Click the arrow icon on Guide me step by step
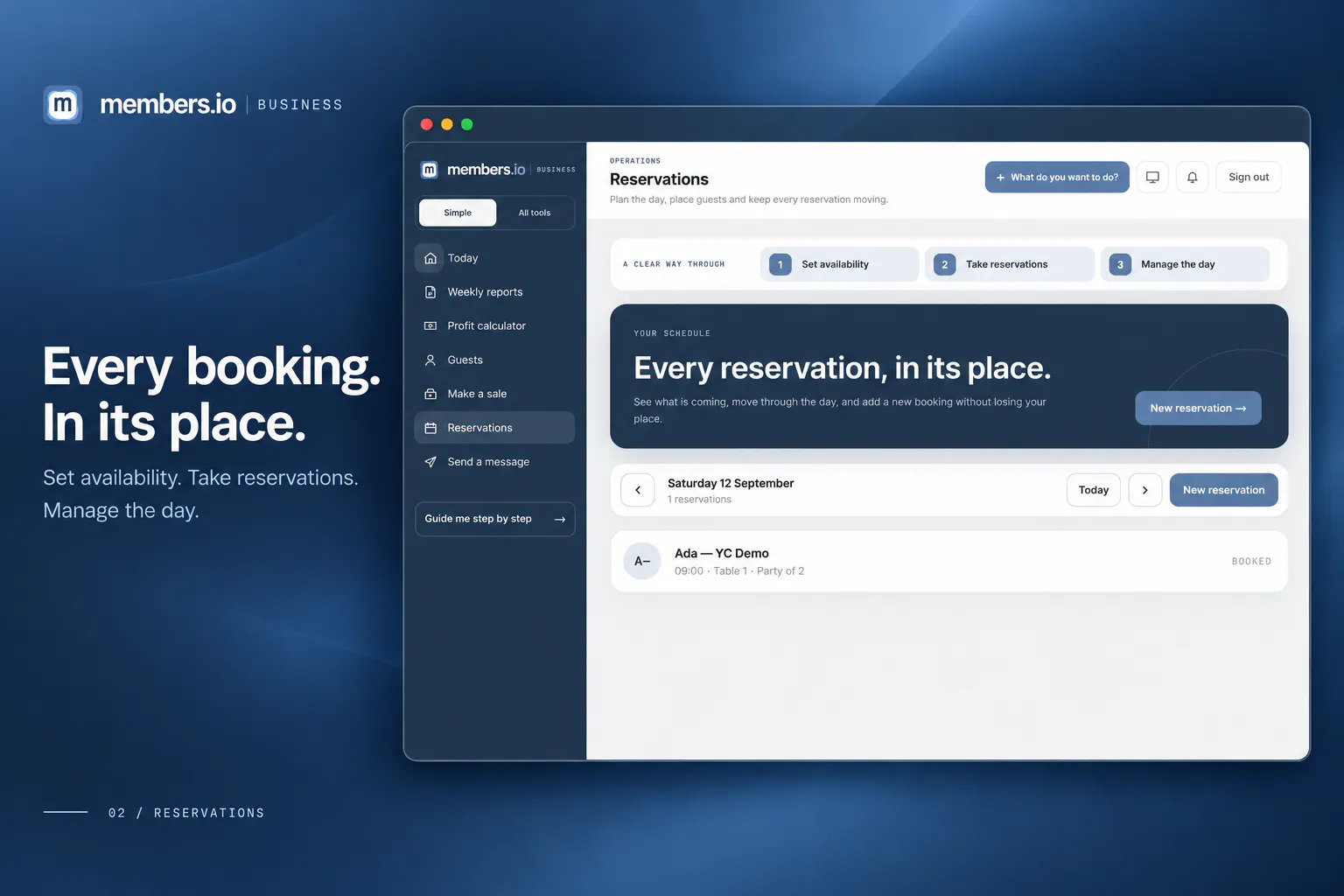 click(560, 519)
